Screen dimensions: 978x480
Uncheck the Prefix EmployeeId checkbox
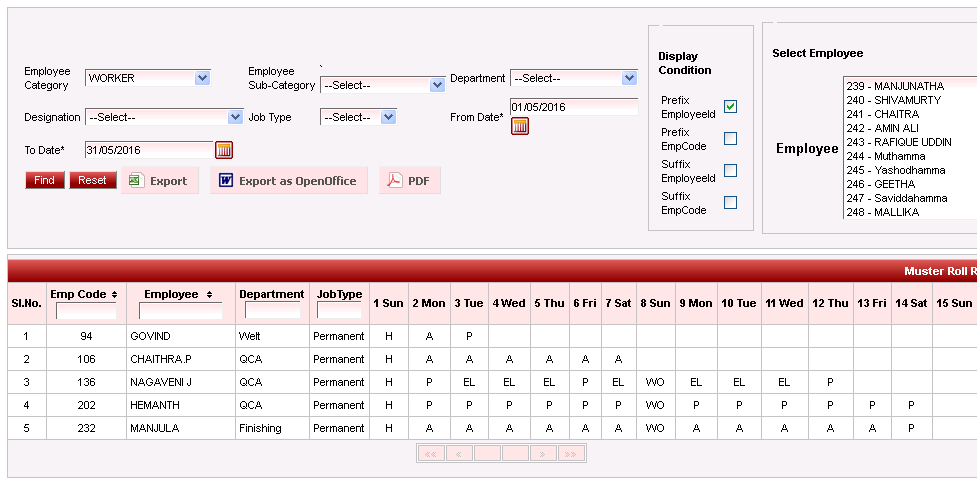(x=730, y=107)
